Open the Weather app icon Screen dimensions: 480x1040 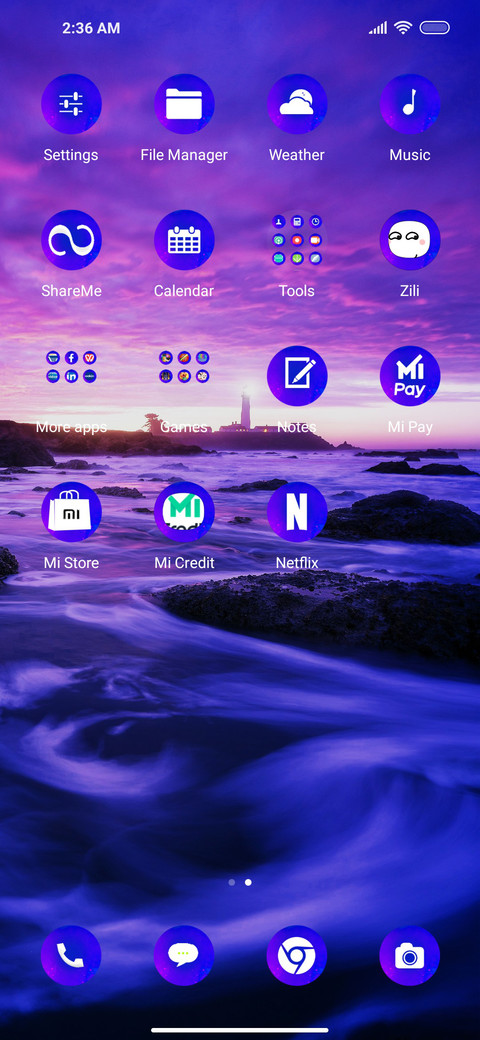[296, 104]
